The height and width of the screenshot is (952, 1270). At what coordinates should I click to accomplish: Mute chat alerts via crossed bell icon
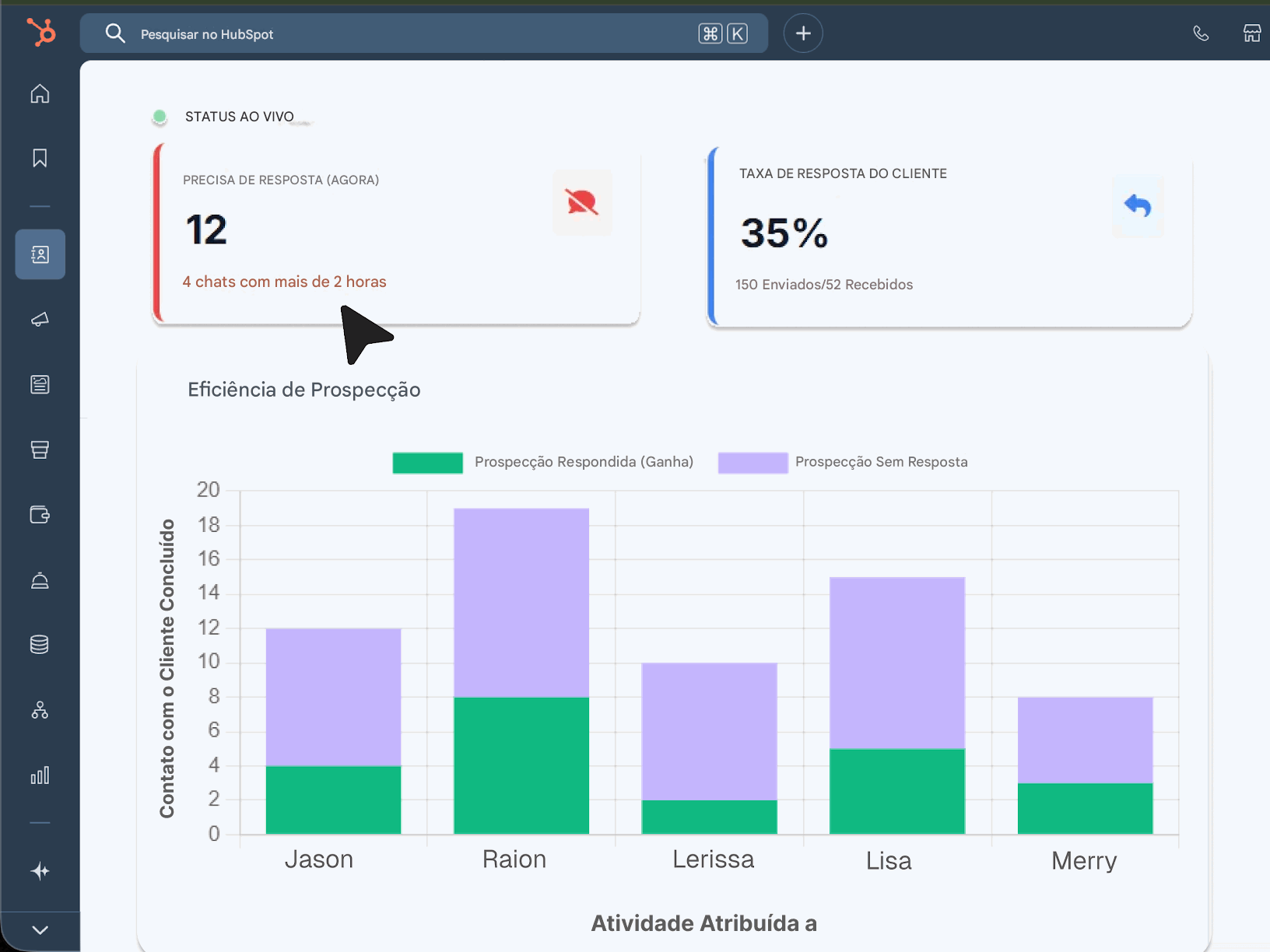coord(582,202)
